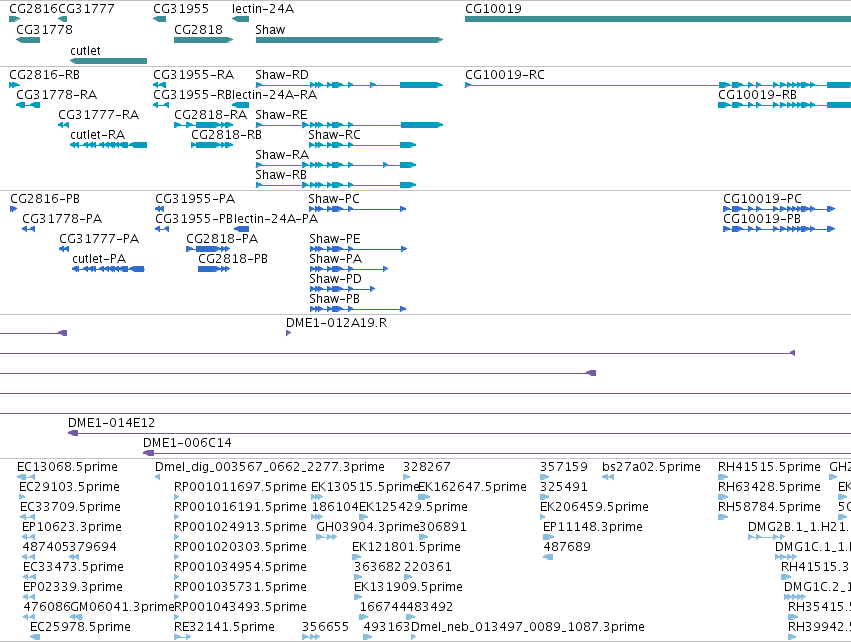This screenshot has width=851, height=642.
Task: Select EST RE32141.5prime
Action: click(x=182, y=637)
